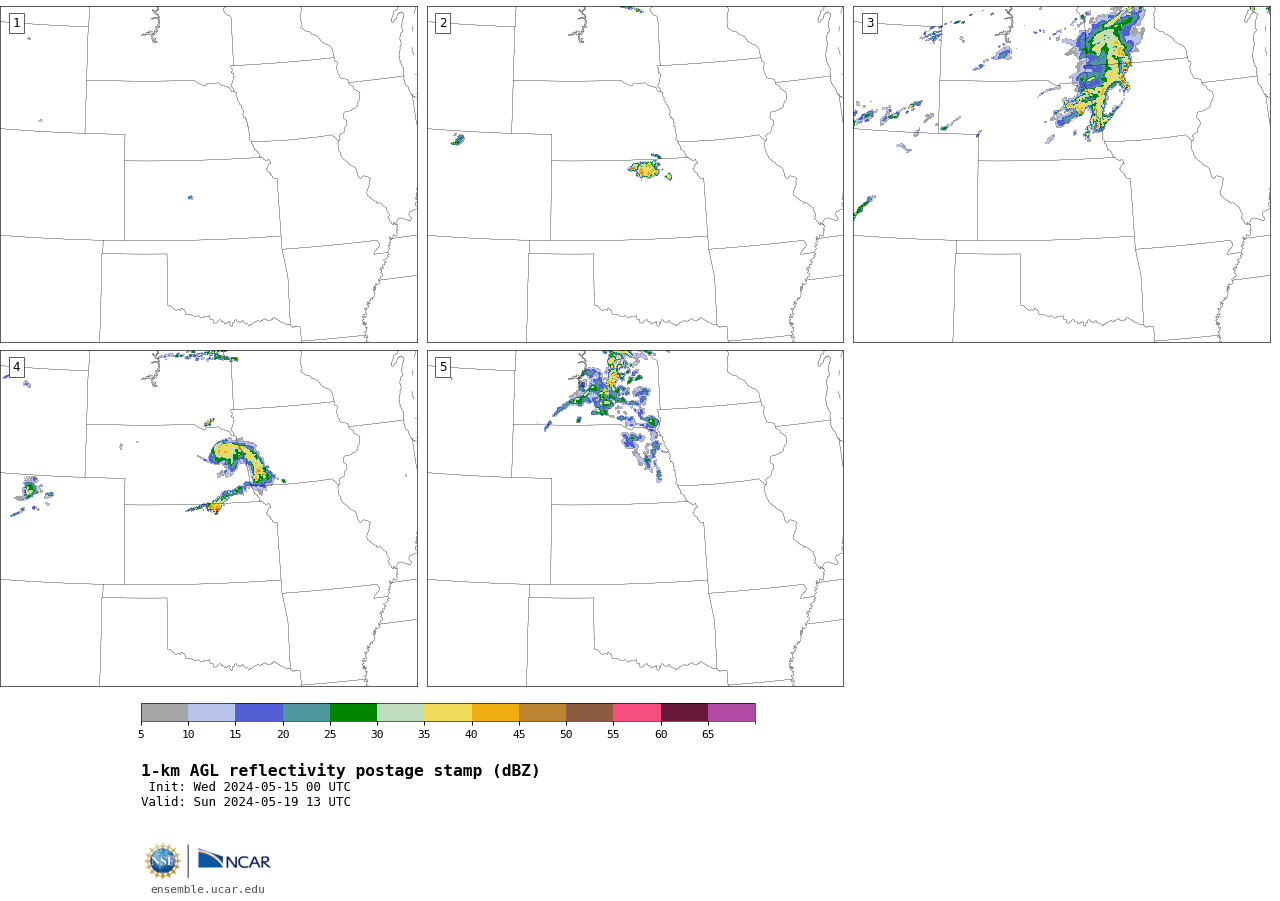1280x901 pixels.
Task: Click the colorbar tick label 20
Action: tap(283, 735)
